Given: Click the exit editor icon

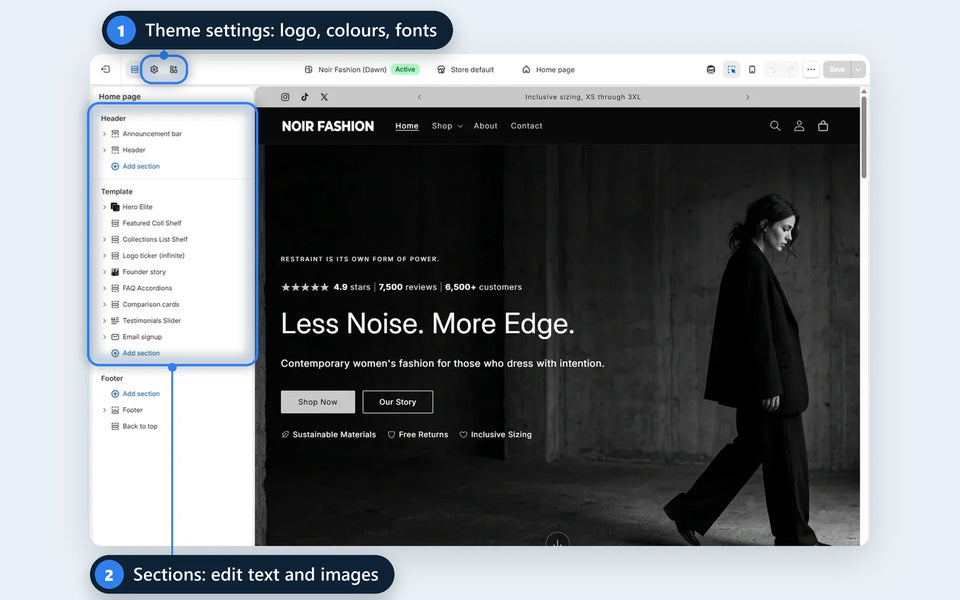Looking at the screenshot, I should click(x=106, y=69).
